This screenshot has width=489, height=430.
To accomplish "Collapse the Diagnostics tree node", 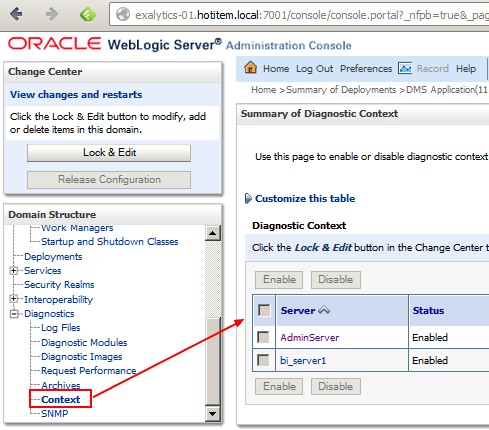I will (14, 313).
